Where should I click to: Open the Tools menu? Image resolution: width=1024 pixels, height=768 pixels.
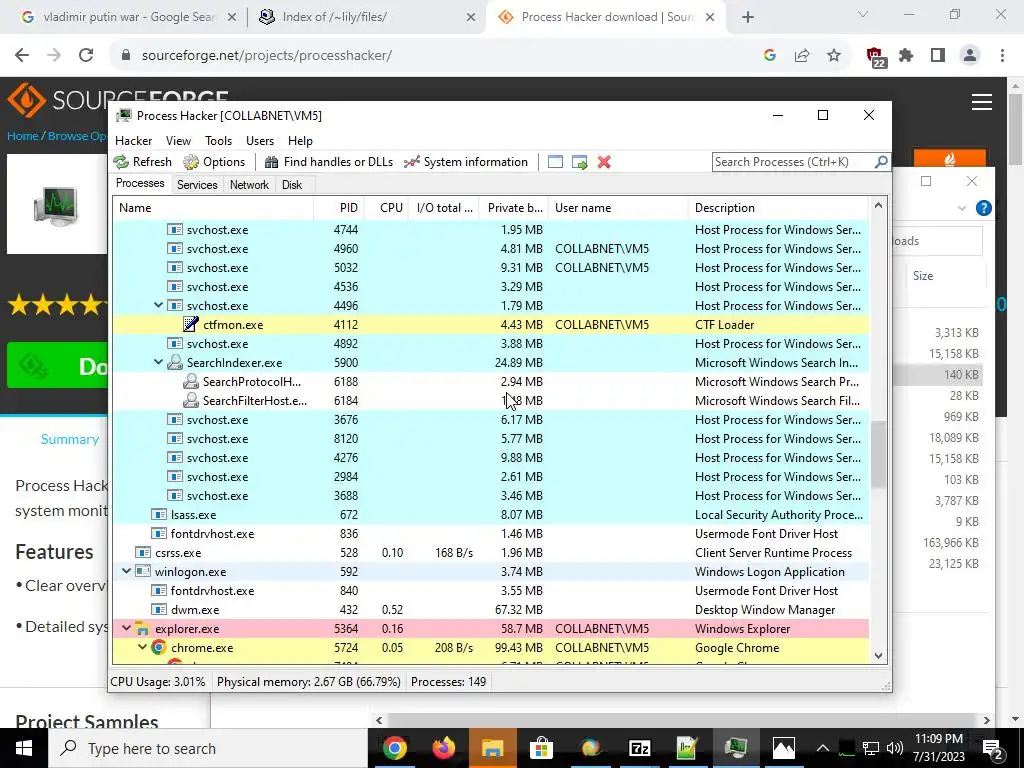click(218, 141)
